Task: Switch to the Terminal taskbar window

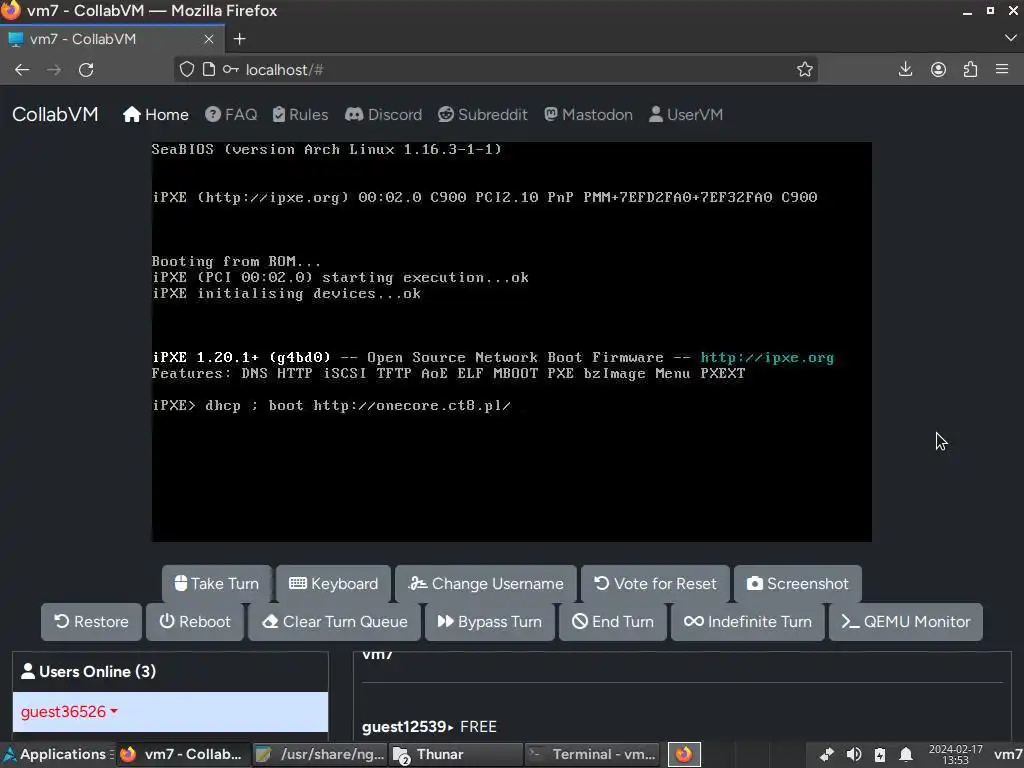Action: click(x=592, y=754)
